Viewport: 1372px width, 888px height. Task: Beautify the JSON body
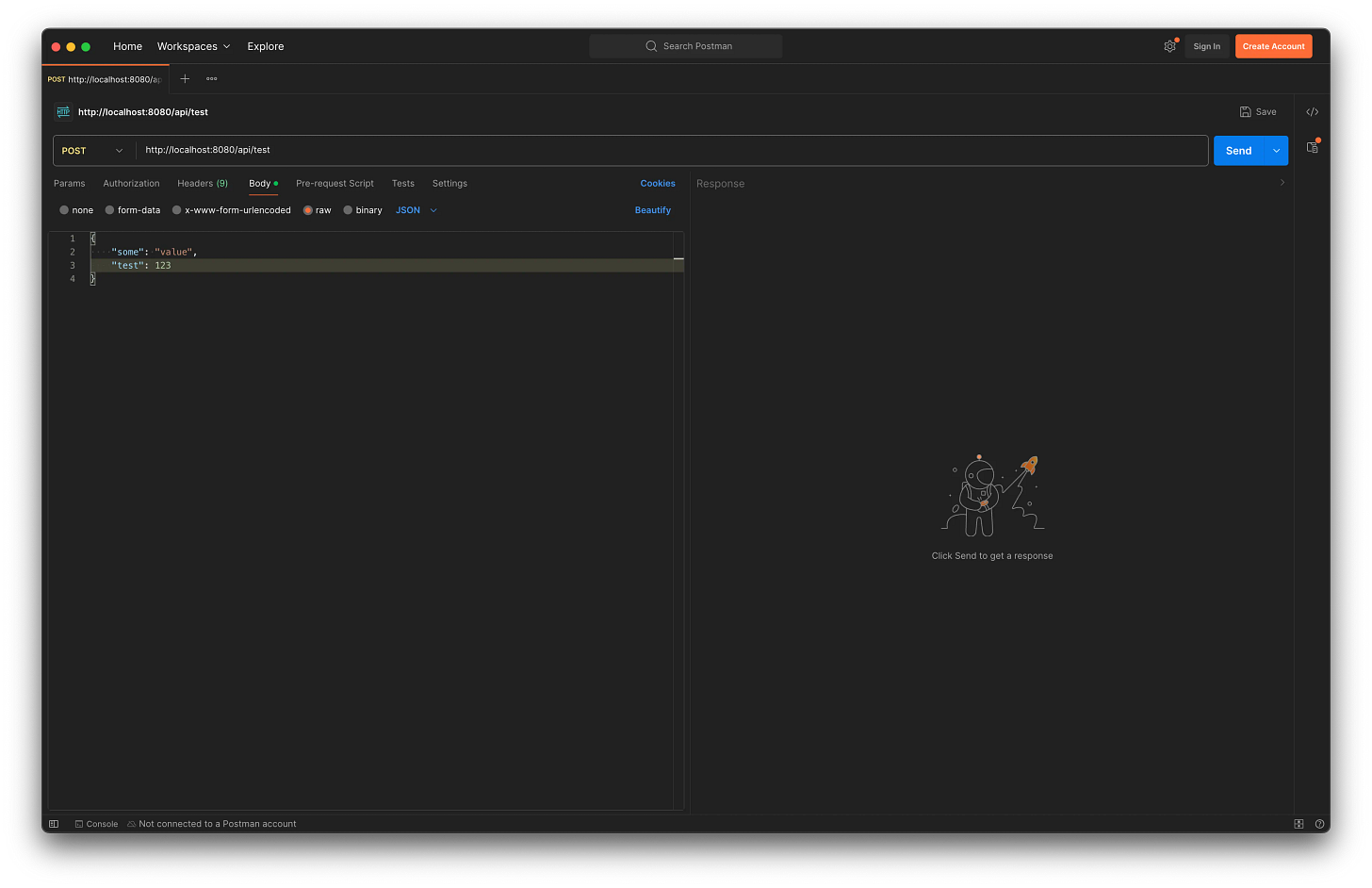(653, 210)
